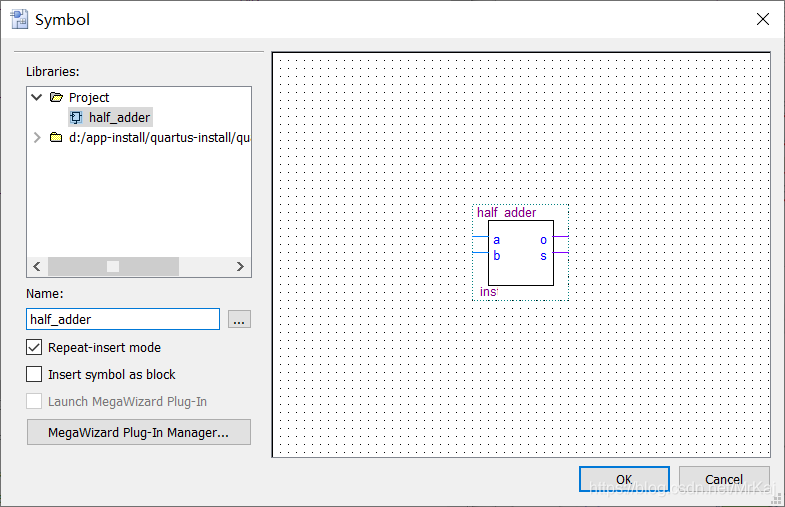Click the Symbol dialog title icon
785x507 pixels.
19,19
